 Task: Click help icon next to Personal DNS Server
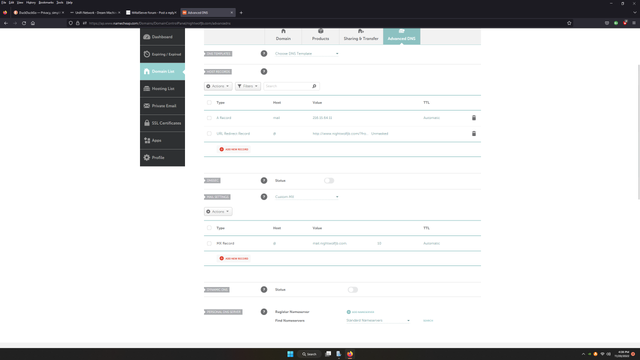[264, 312]
